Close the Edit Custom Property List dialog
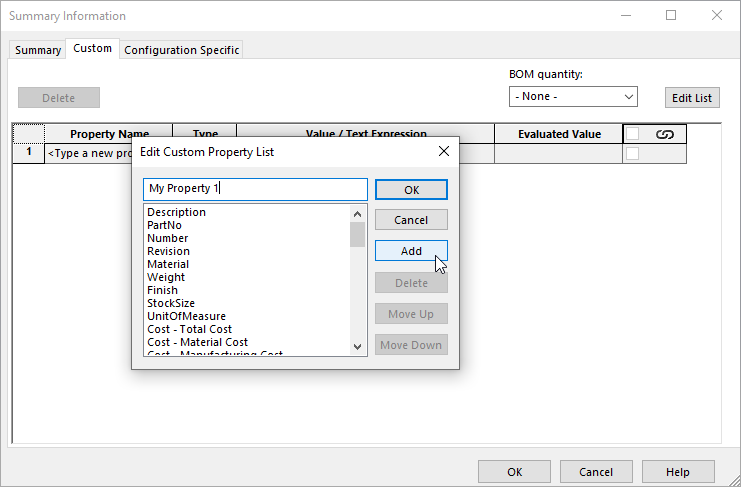Viewport: 741px width, 487px height. (444, 151)
